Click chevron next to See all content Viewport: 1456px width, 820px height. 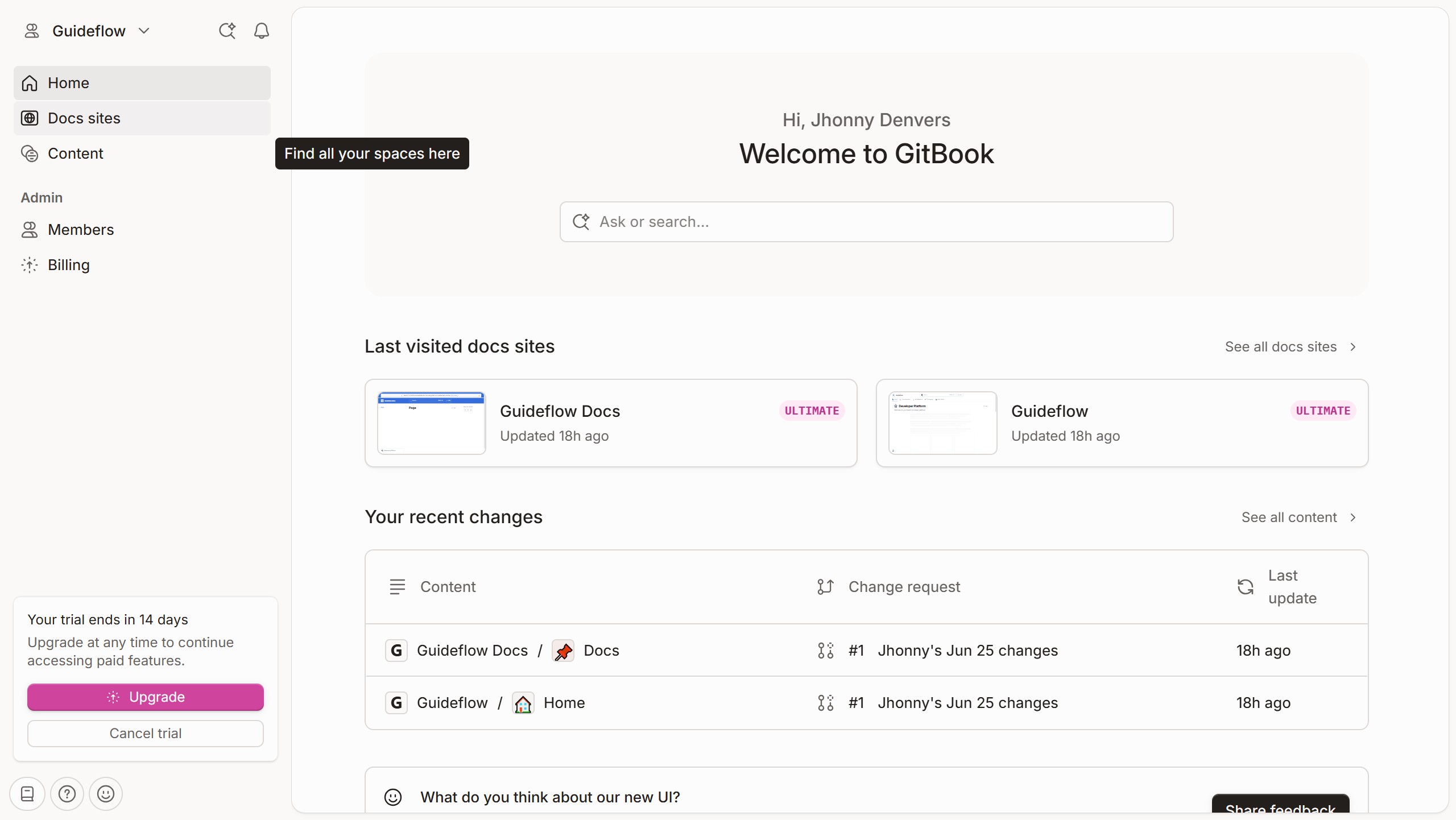(x=1353, y=517)
